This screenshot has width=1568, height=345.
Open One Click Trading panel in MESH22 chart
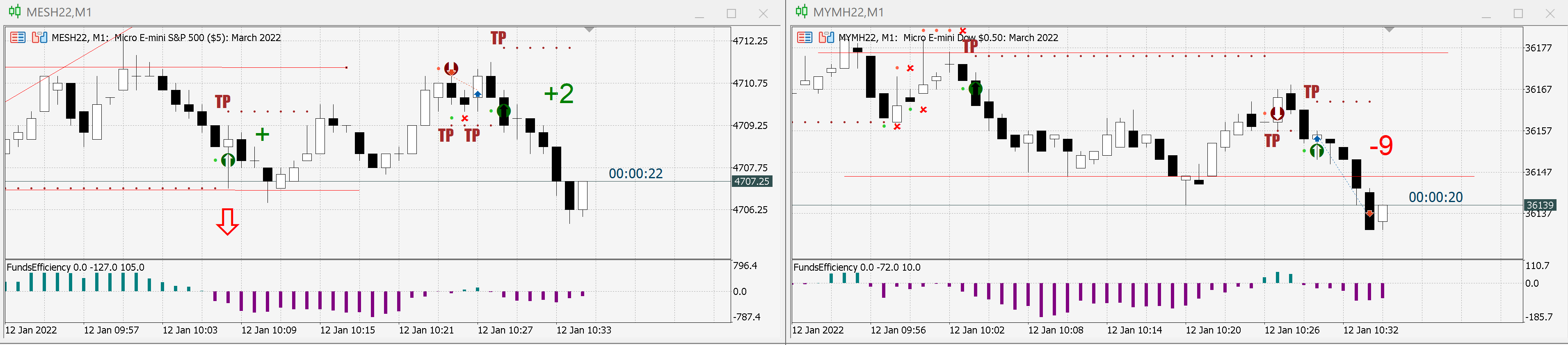tap(18, 38)
